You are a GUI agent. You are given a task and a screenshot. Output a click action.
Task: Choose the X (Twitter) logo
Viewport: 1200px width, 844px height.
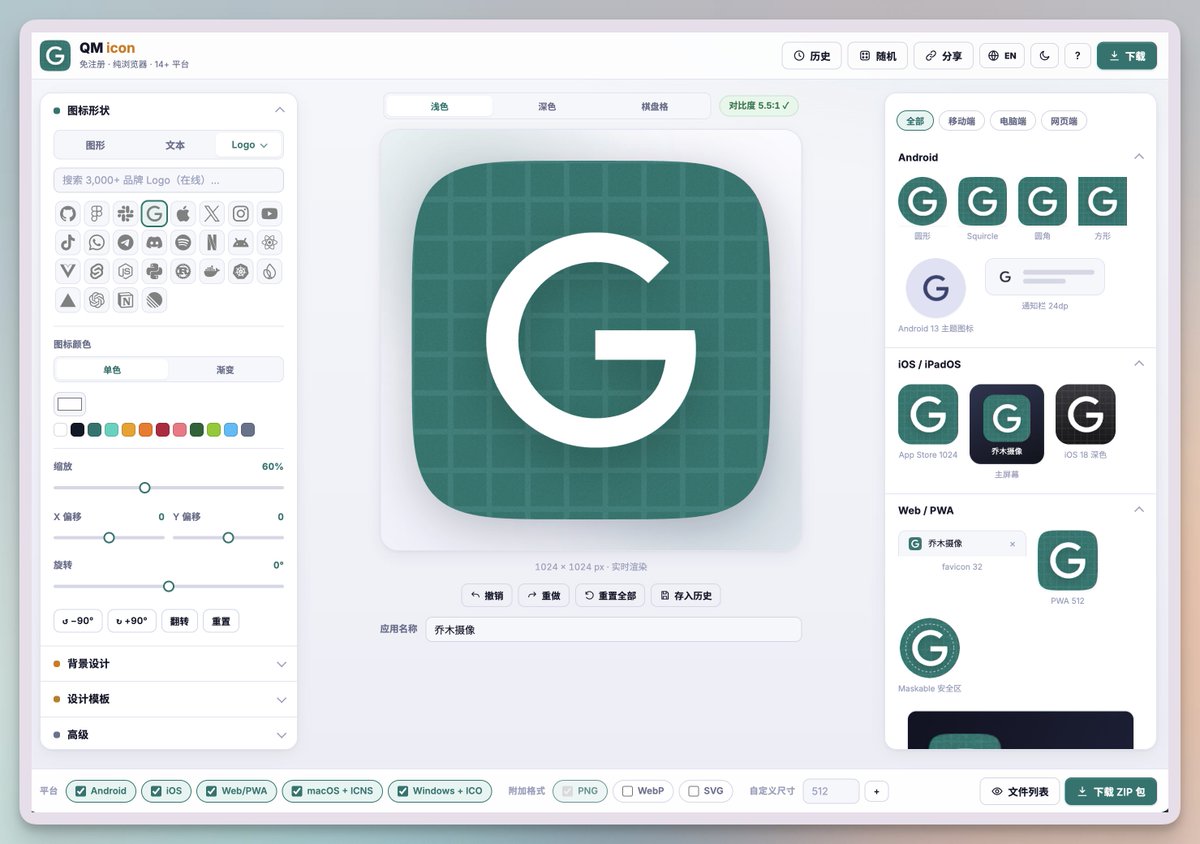coord(212,213)
